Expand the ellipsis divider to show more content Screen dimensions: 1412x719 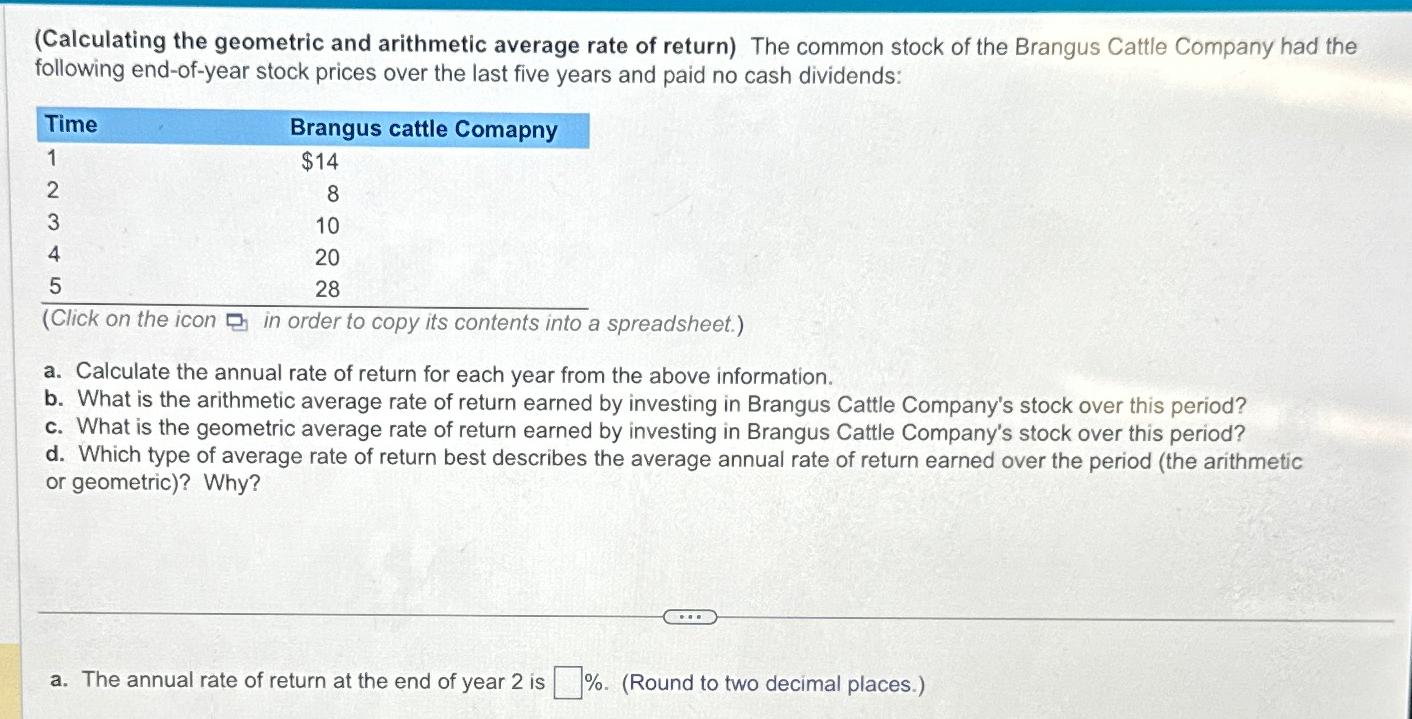(689, 617)
